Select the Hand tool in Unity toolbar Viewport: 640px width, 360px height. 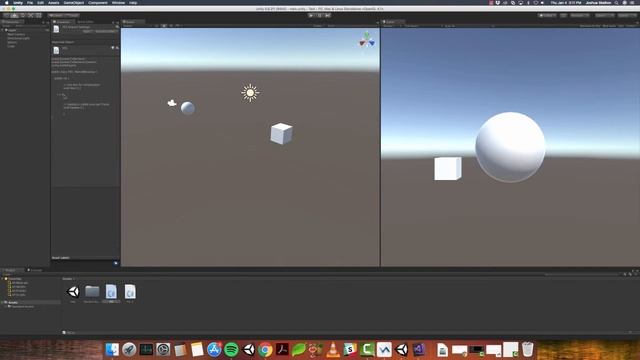pos(6,16)
